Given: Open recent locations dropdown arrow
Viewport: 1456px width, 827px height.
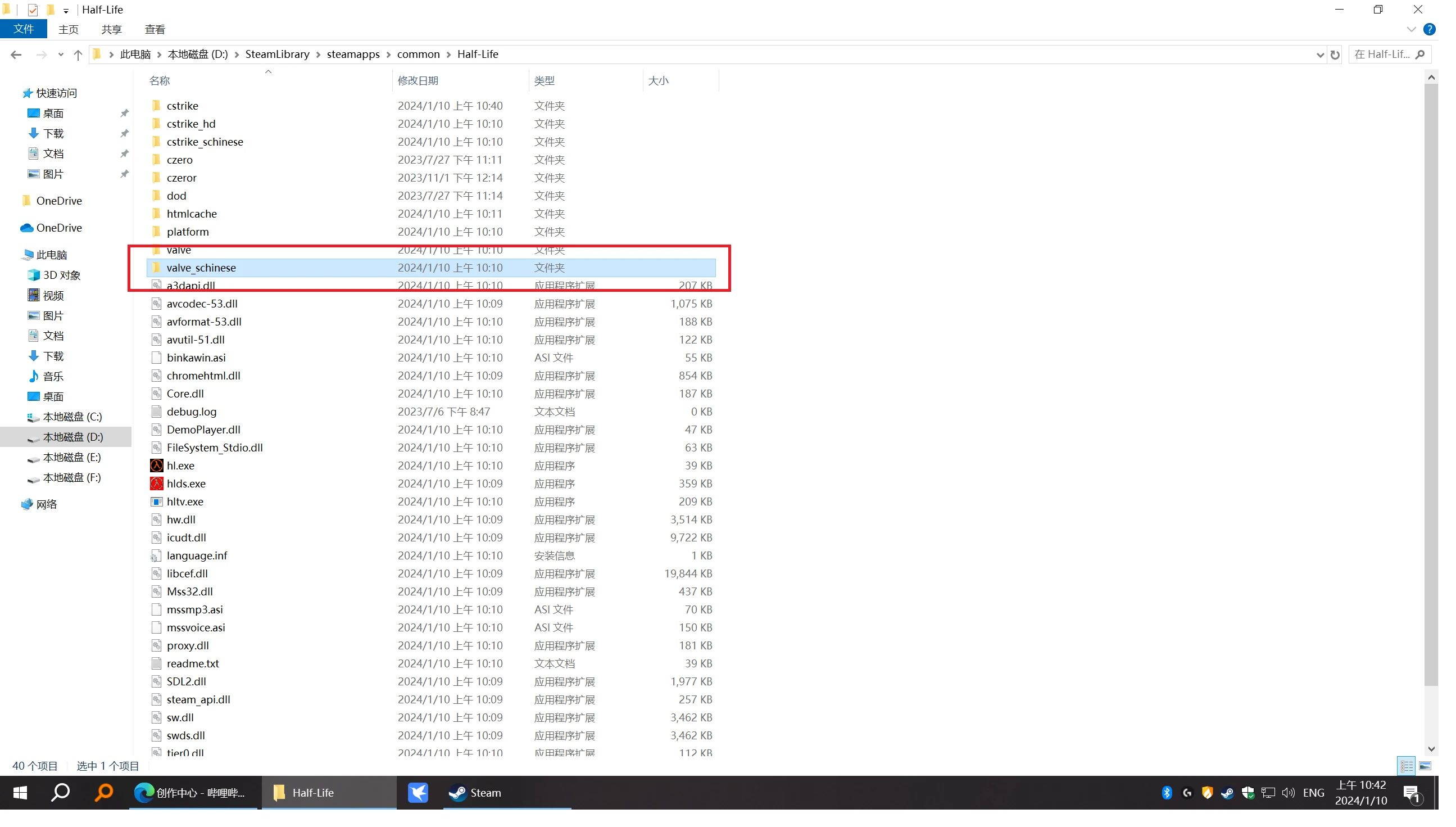Looking at the screenshot, I should click(61, 55).
